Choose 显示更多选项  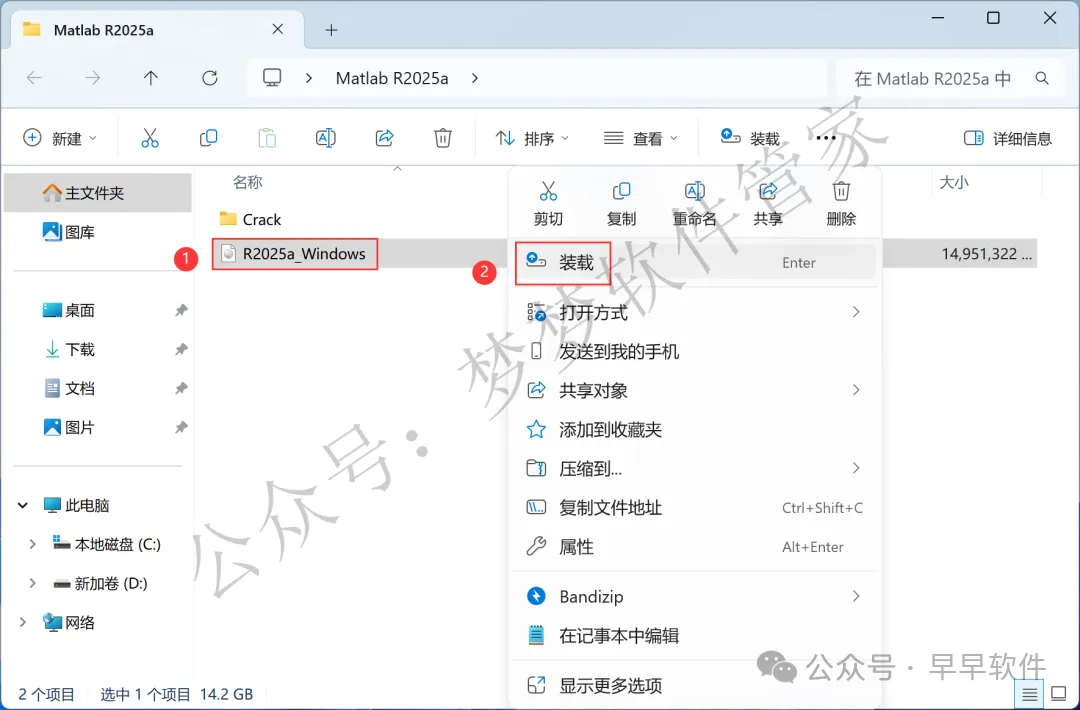(696, 685)
